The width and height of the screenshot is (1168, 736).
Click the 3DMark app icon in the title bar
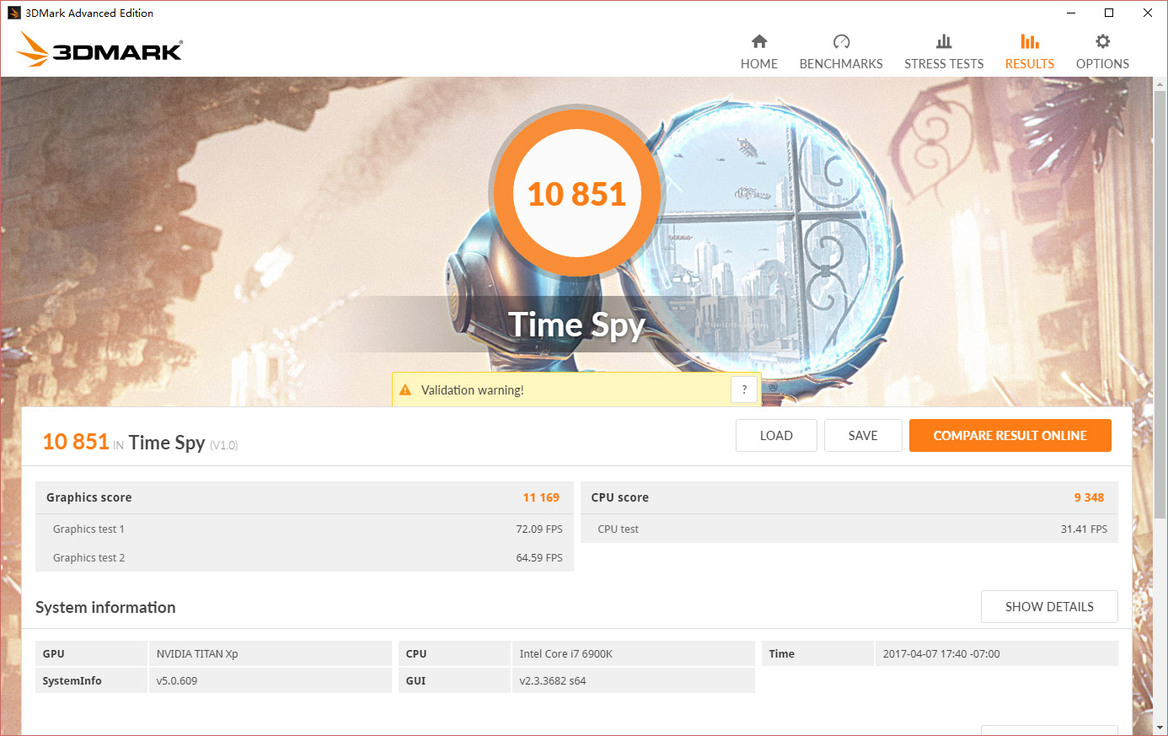click(14, 13)
